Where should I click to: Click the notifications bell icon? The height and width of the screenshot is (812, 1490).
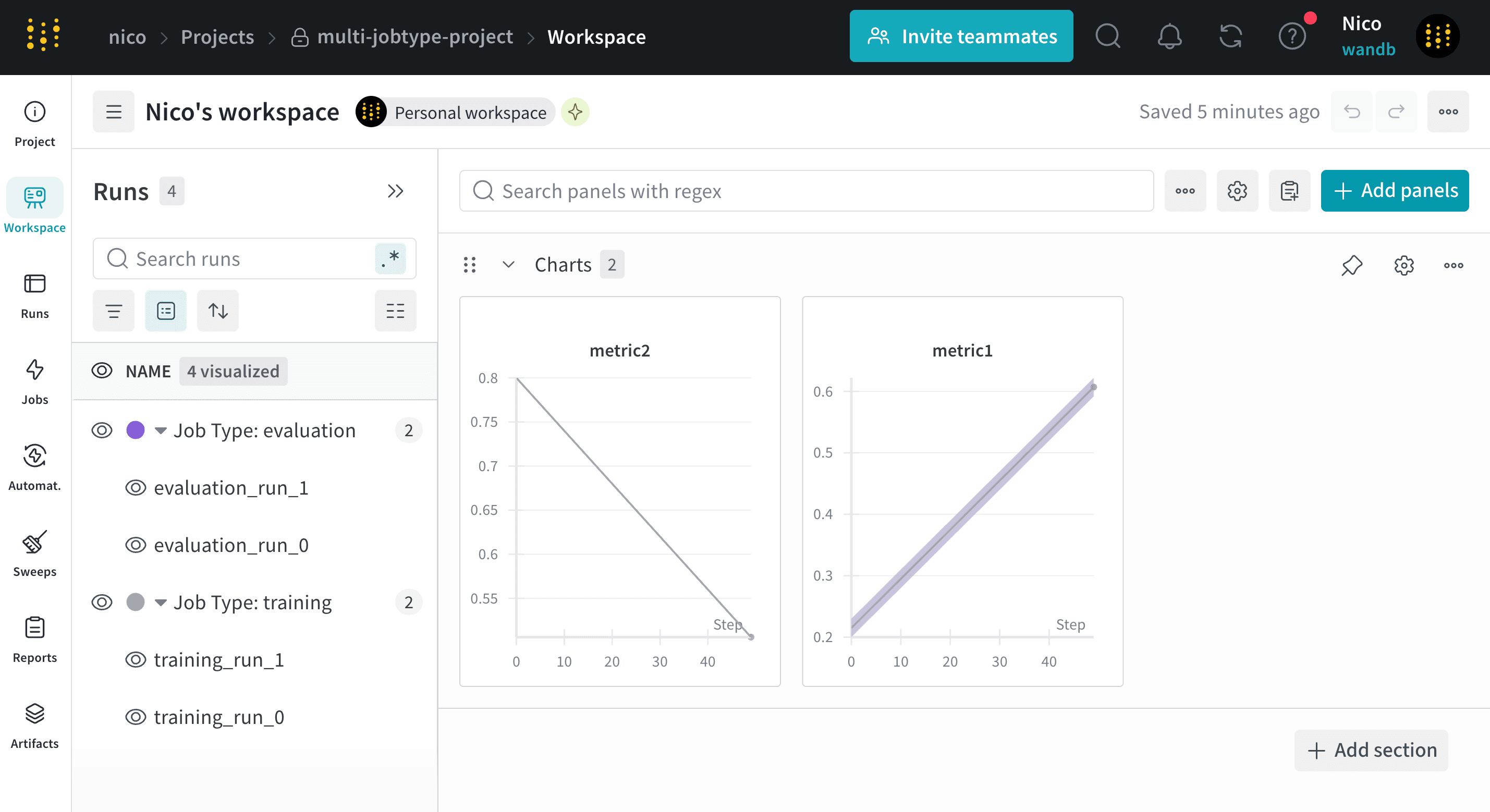[x=1169, y=36]
